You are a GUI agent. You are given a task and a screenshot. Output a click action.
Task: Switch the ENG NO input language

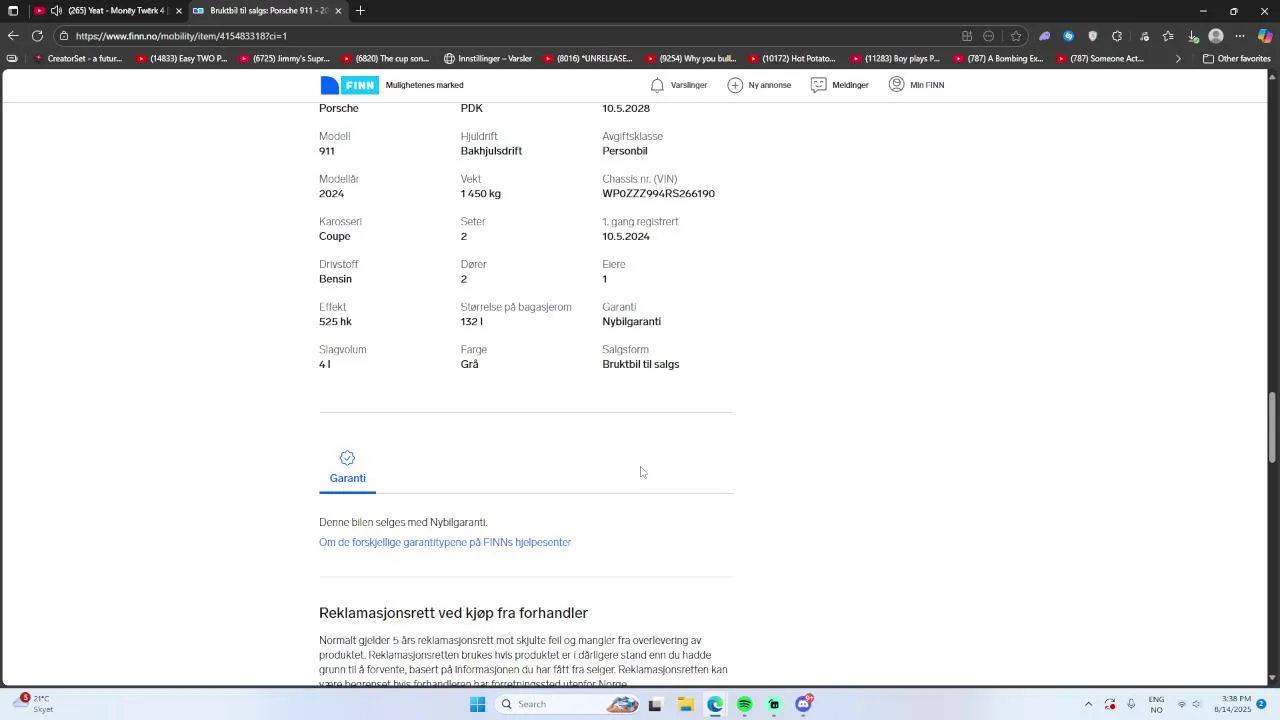pyautogui.click(x=1156, y=704)
